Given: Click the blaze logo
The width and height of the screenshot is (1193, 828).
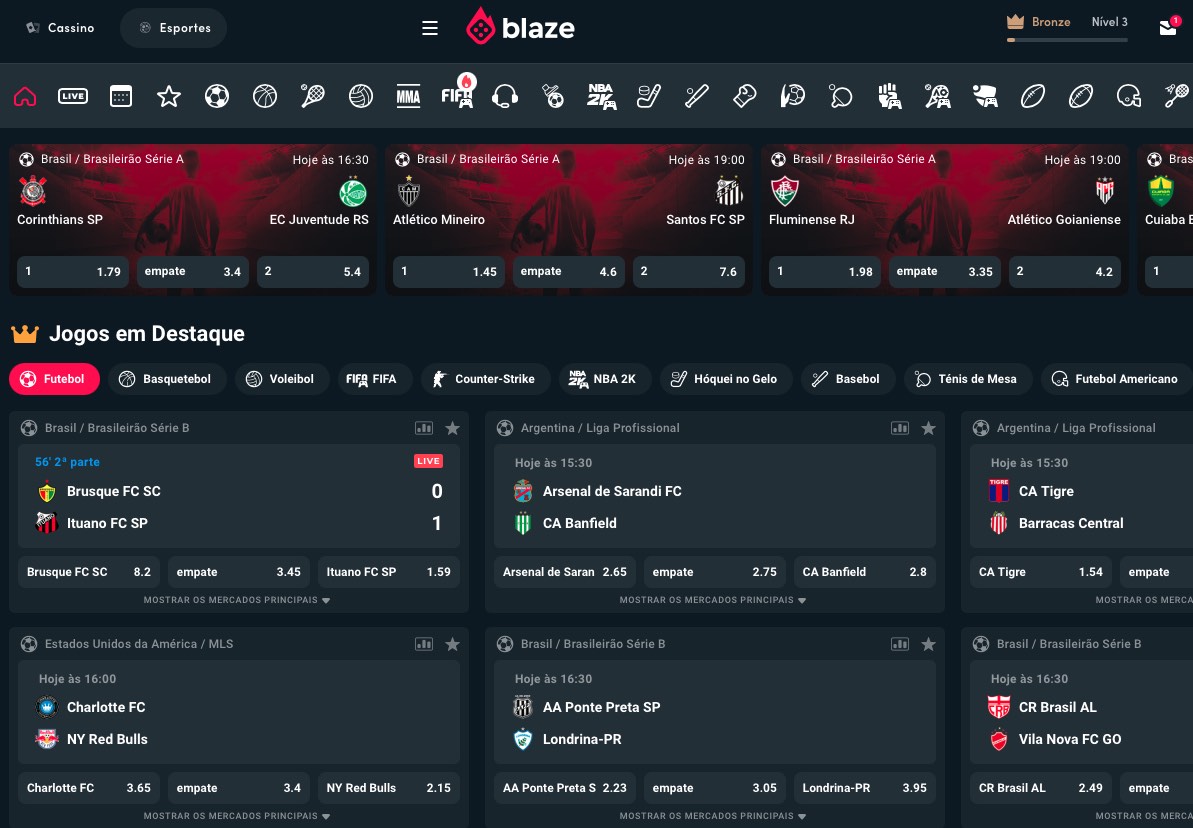Looking at the screenshot, I should click(x=520, y=27).
